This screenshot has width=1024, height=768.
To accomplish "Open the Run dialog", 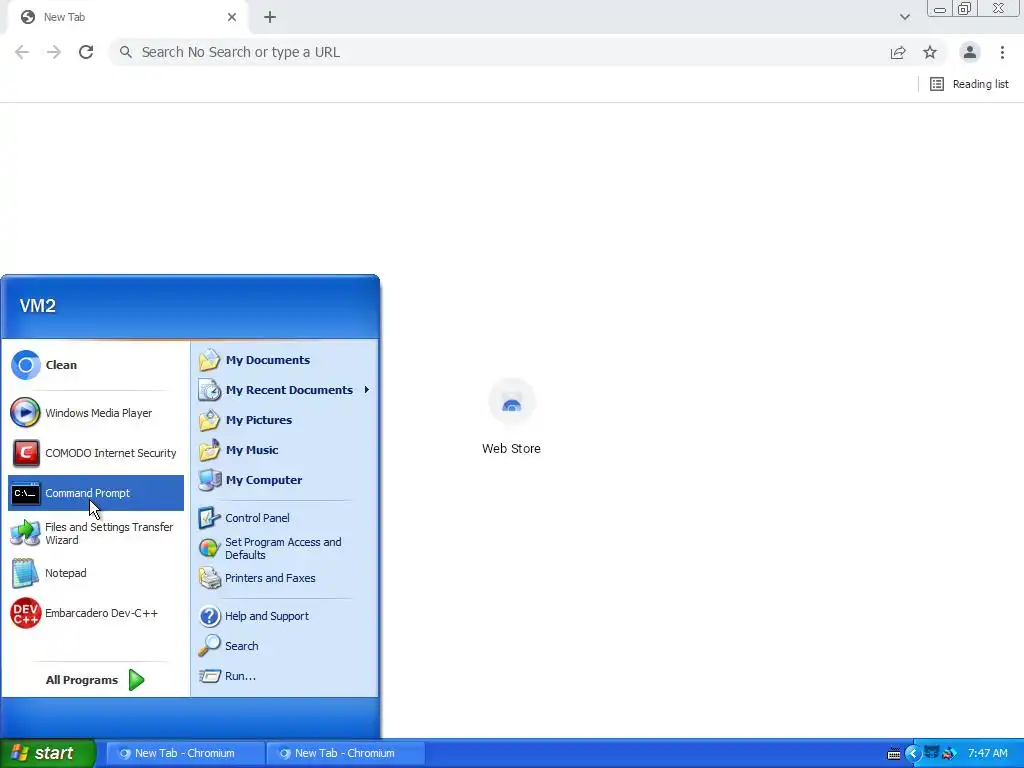I will tap(284, 676).
